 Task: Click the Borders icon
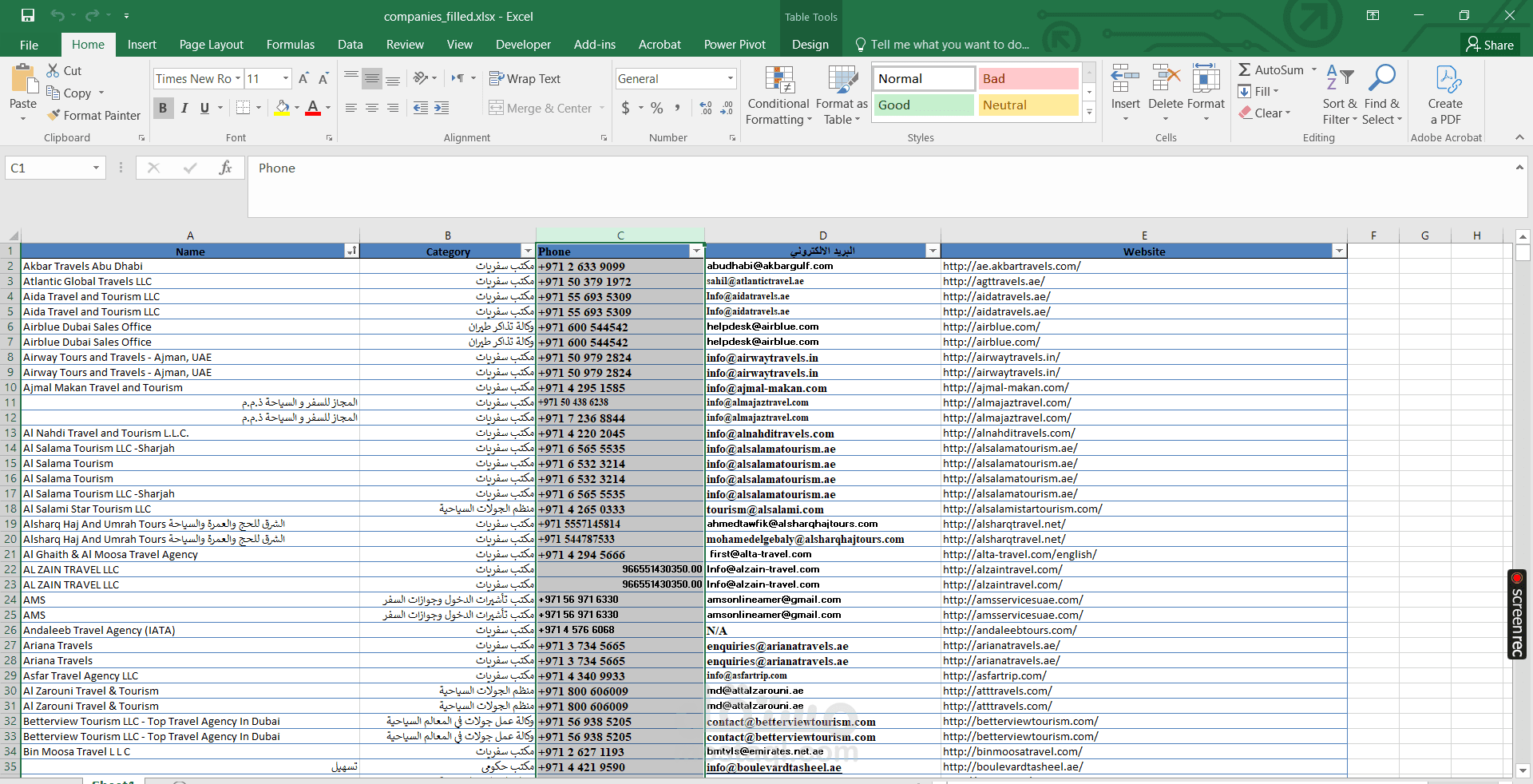click(244, 108)
